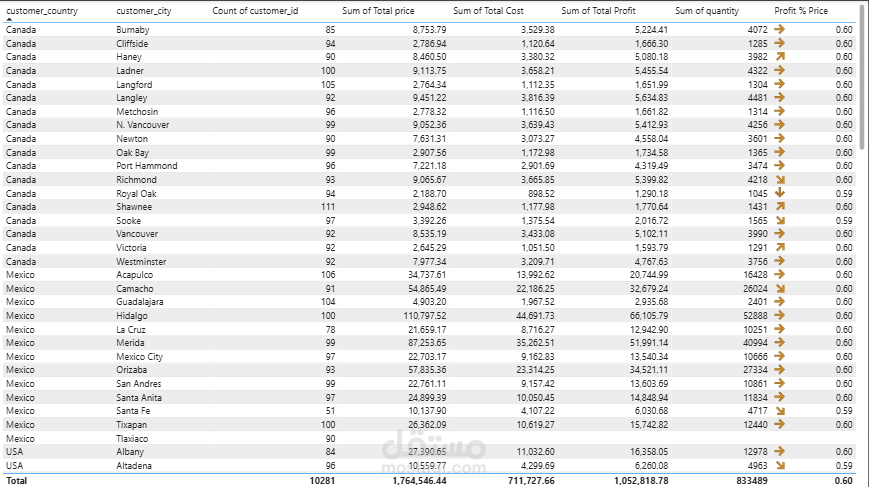Sort by Sum of quantity header
The width and height of the screenshot is (869, 487).
(707, 11)
